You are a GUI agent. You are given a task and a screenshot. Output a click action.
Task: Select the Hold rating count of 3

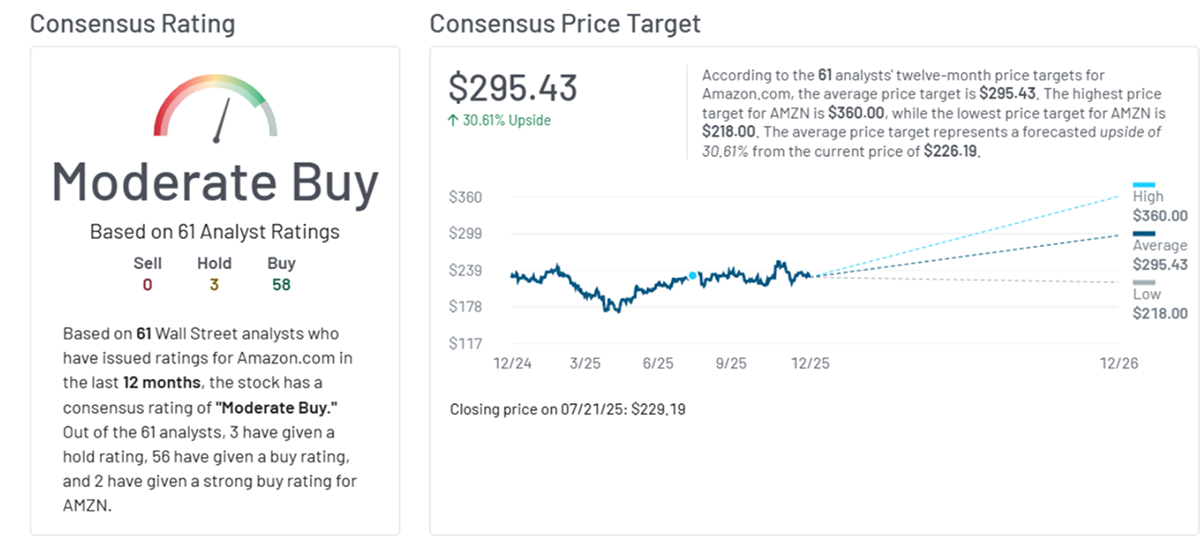point(214,285)
